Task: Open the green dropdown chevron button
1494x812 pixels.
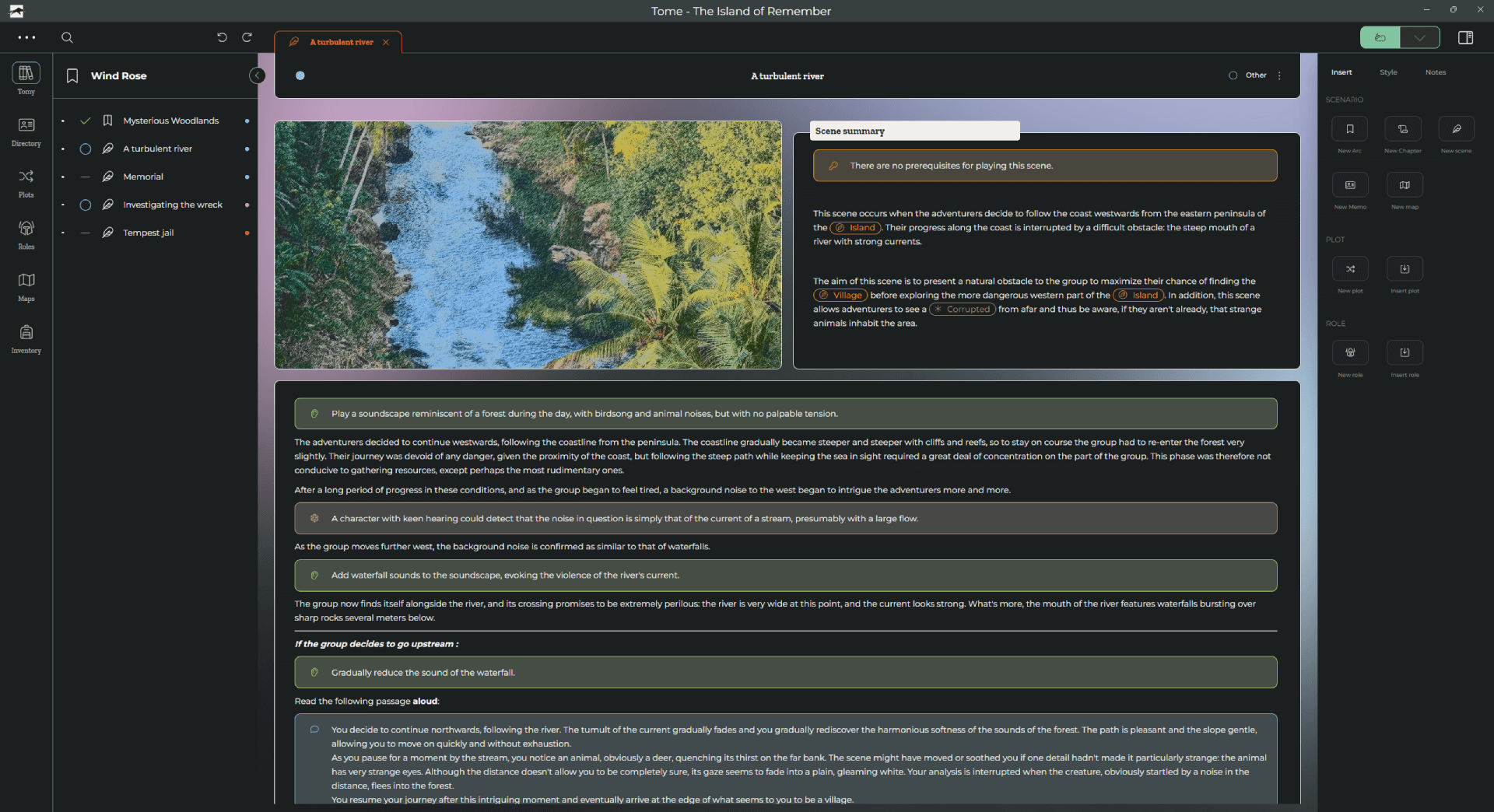Action: point(1419,37)
